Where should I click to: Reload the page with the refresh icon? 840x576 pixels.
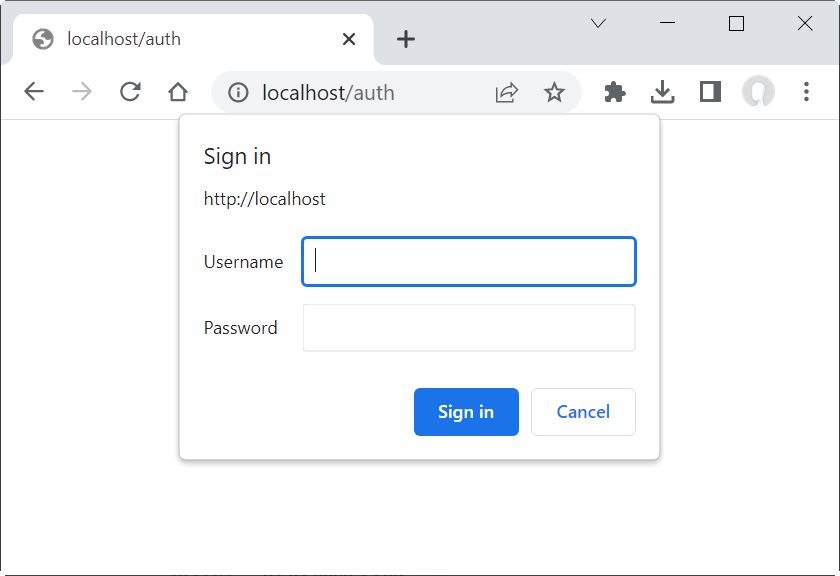click(130, 91)
